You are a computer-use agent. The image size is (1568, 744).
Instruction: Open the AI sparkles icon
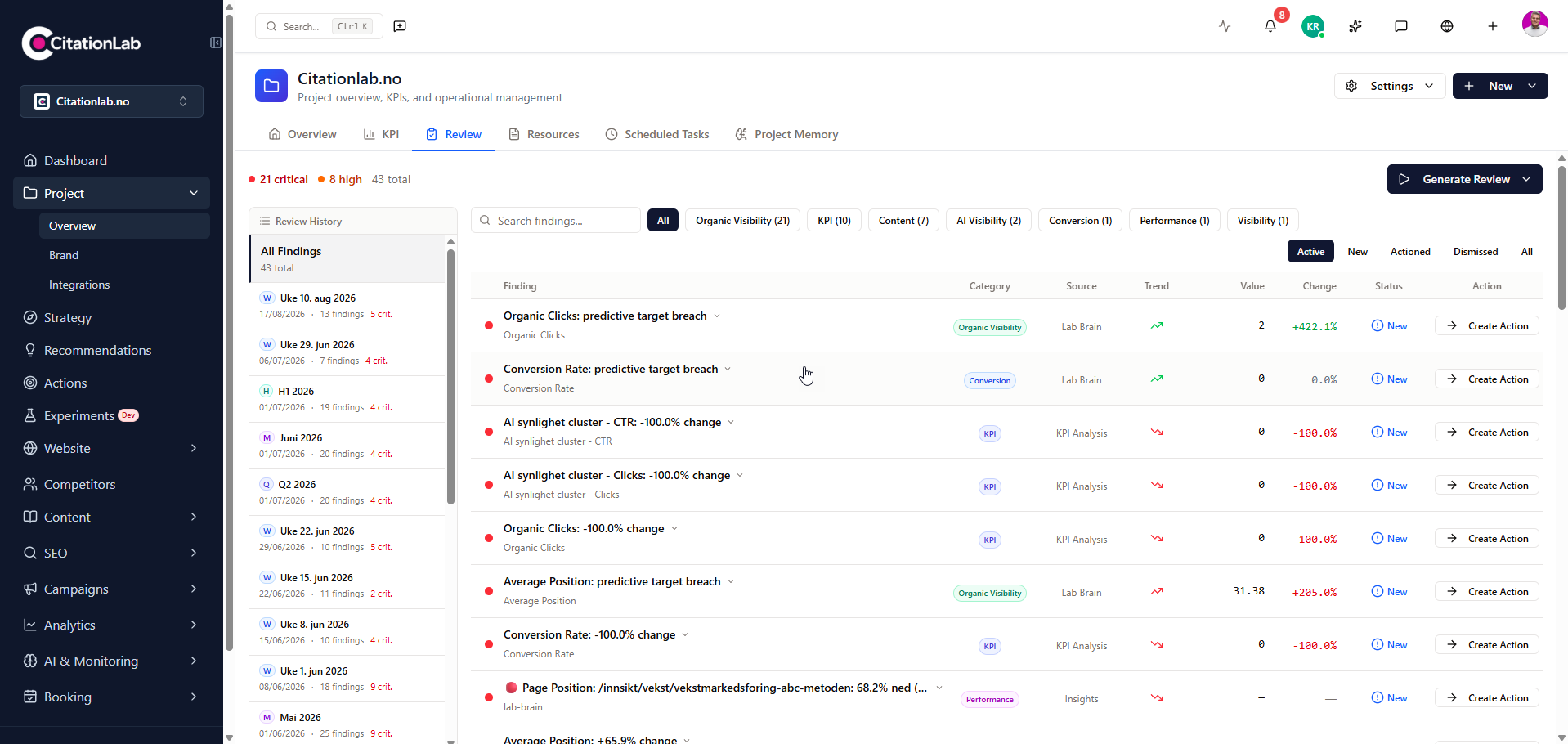click(x=1355, y=26)
